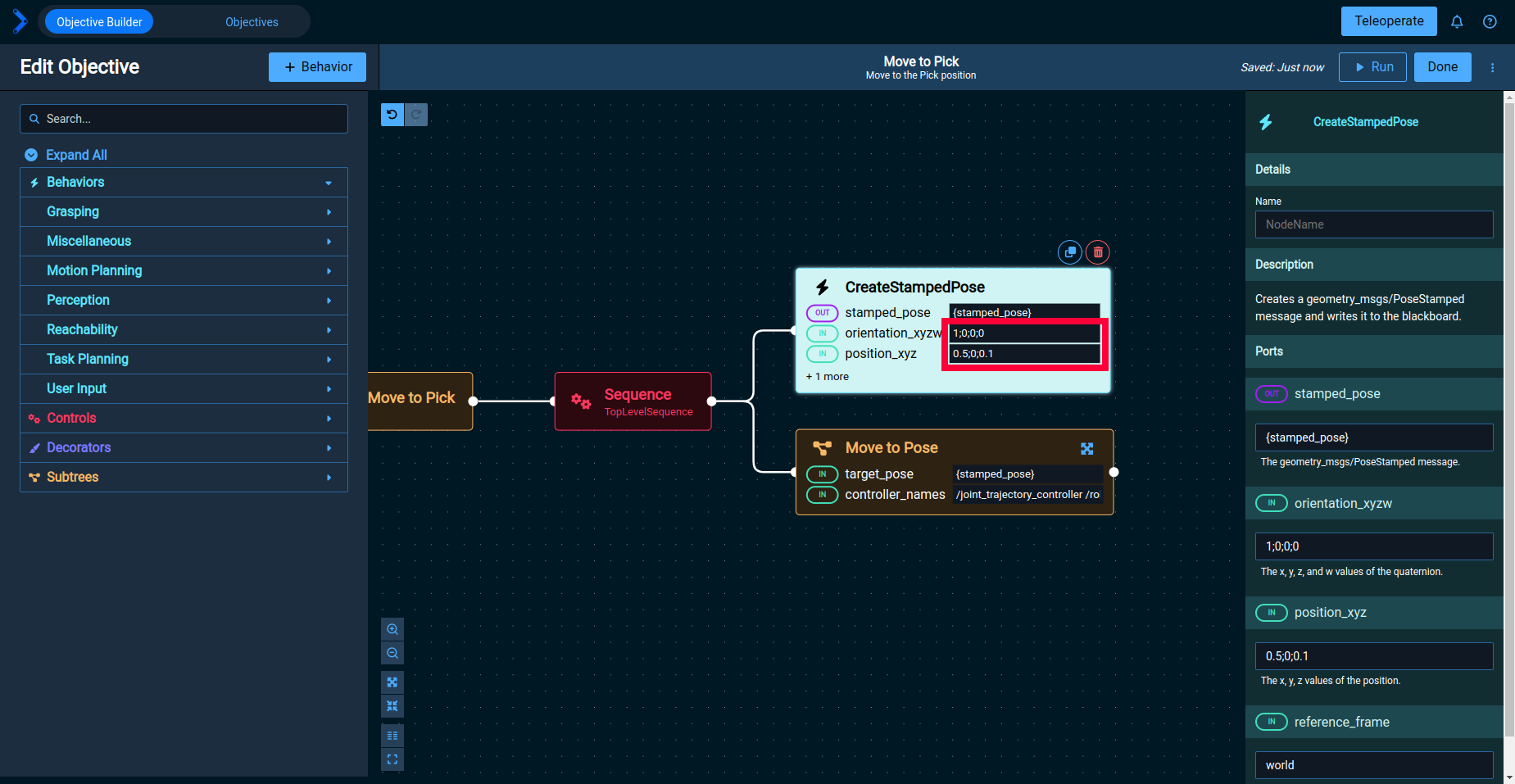Select the Move to Pick root node
The width and height of the screenshot is (1515, 784).
(420, 401)
